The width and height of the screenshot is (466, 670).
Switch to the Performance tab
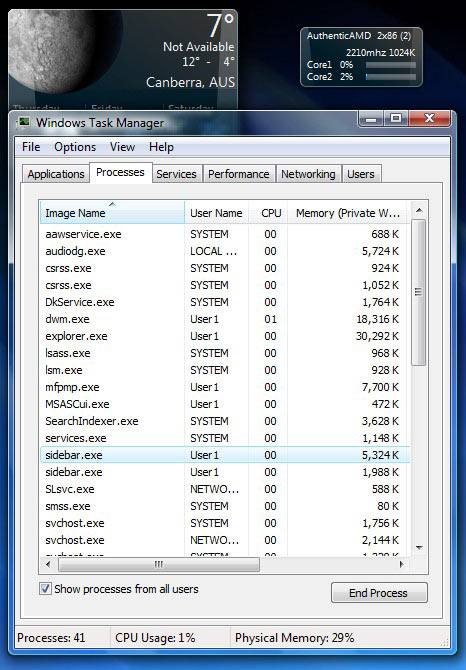(239, 174)
